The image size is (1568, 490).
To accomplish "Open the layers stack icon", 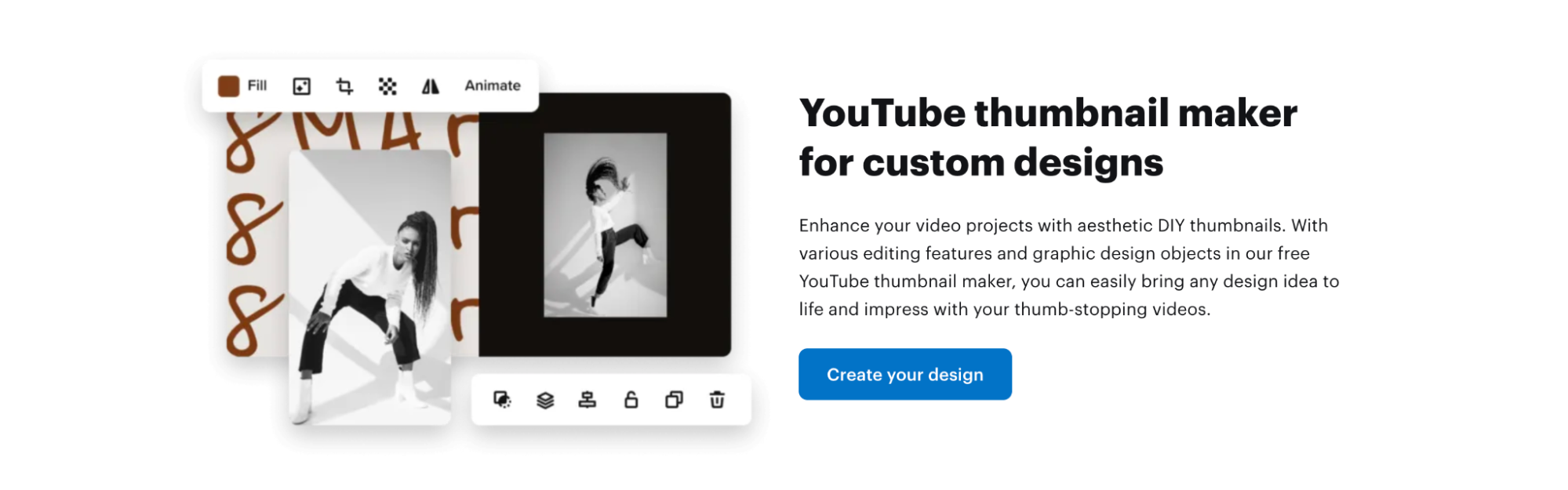I will point(545,400).
